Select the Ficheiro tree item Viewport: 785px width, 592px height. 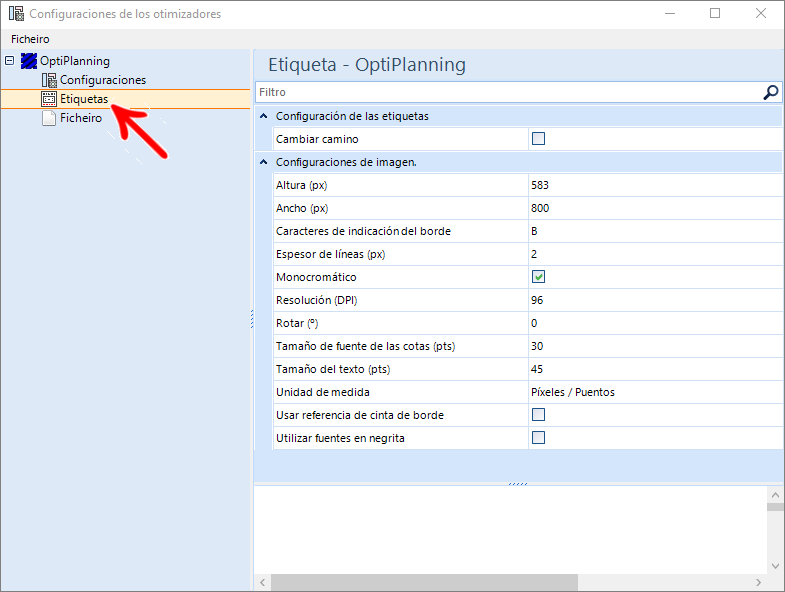[x=81, y=118]
